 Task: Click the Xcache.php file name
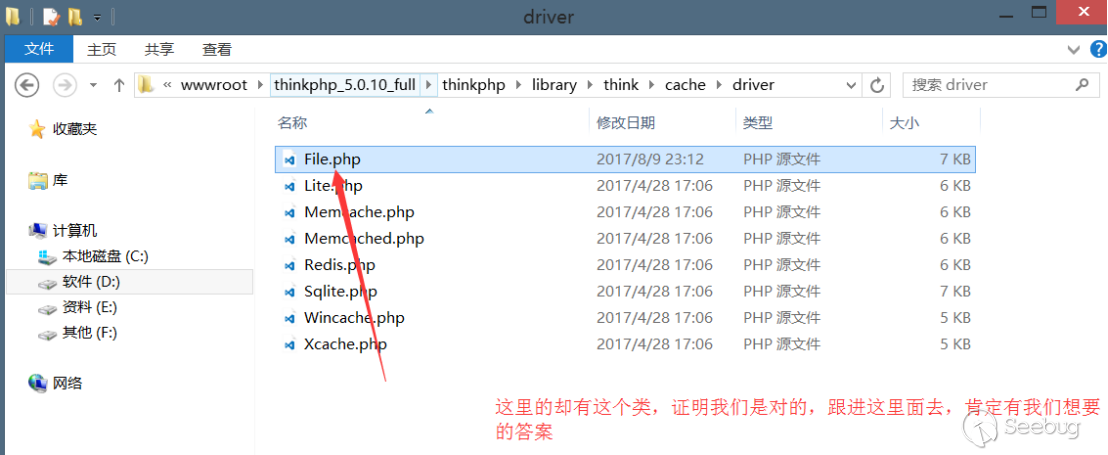(346, 344)
